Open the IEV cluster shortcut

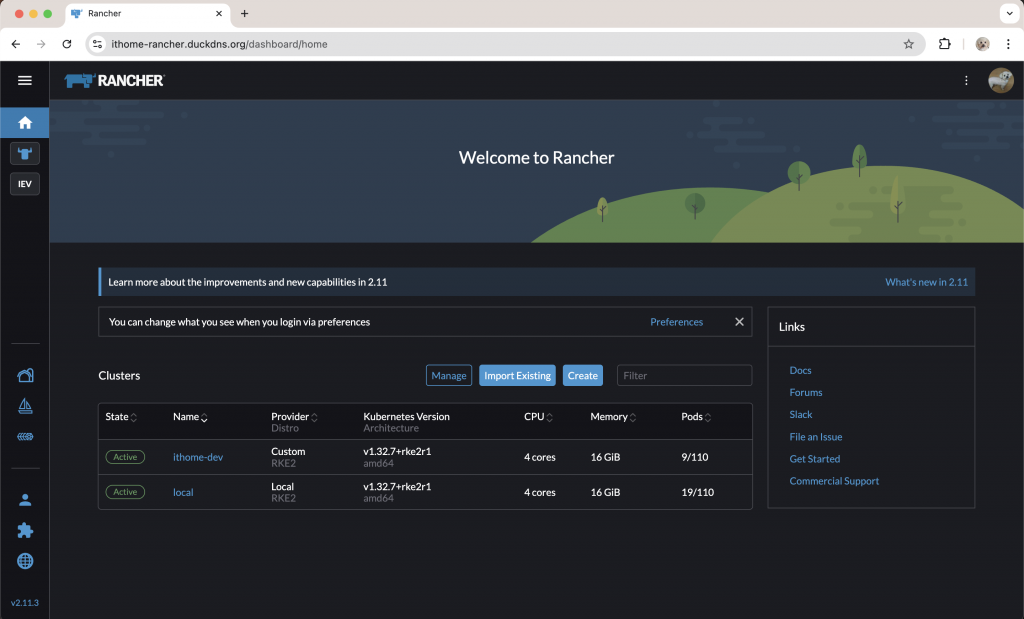tap(25, 184)
